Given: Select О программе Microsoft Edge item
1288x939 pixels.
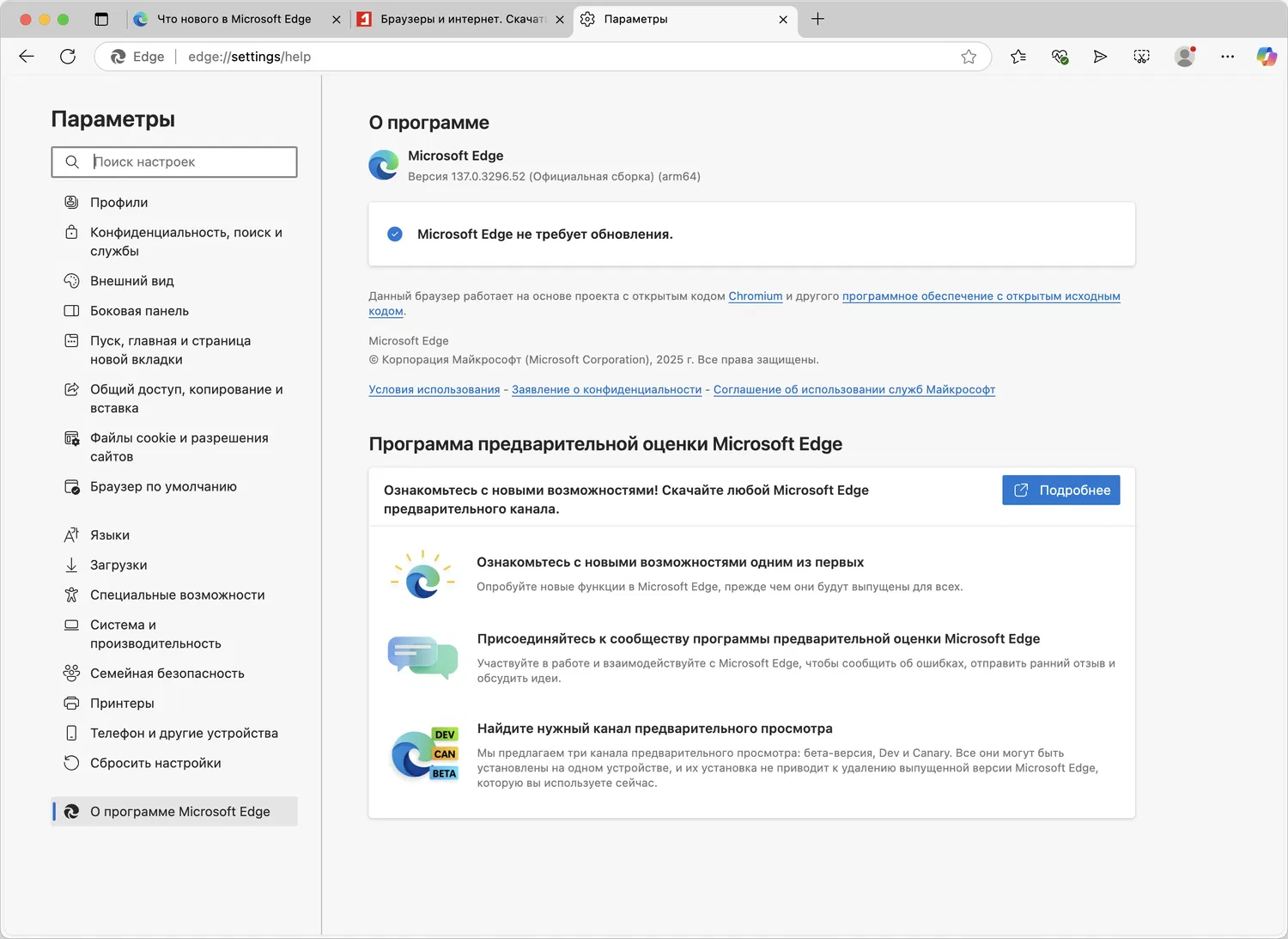Looking at the screenshot, I should point(174,812).
